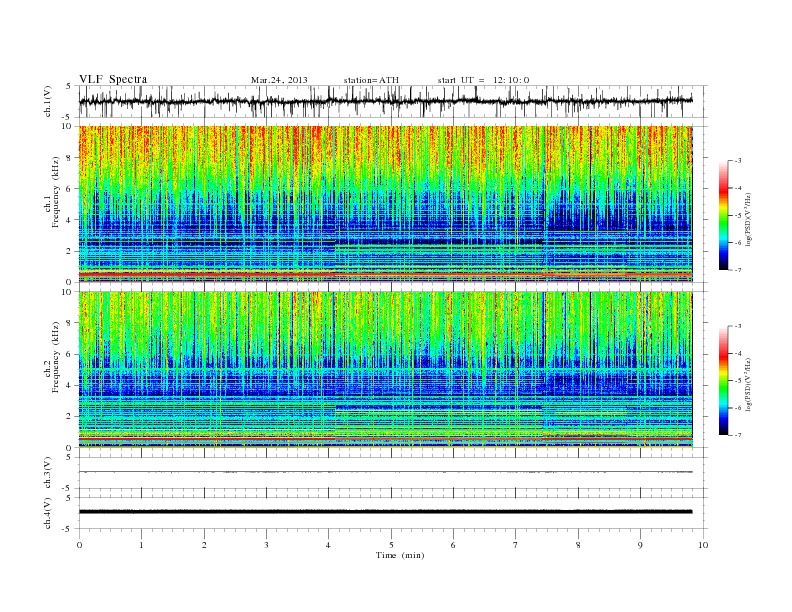Click the ch.2 spectrogram color bar
Image resolution: width=792 pixels, height=612 pixels.
pos(723,380)
